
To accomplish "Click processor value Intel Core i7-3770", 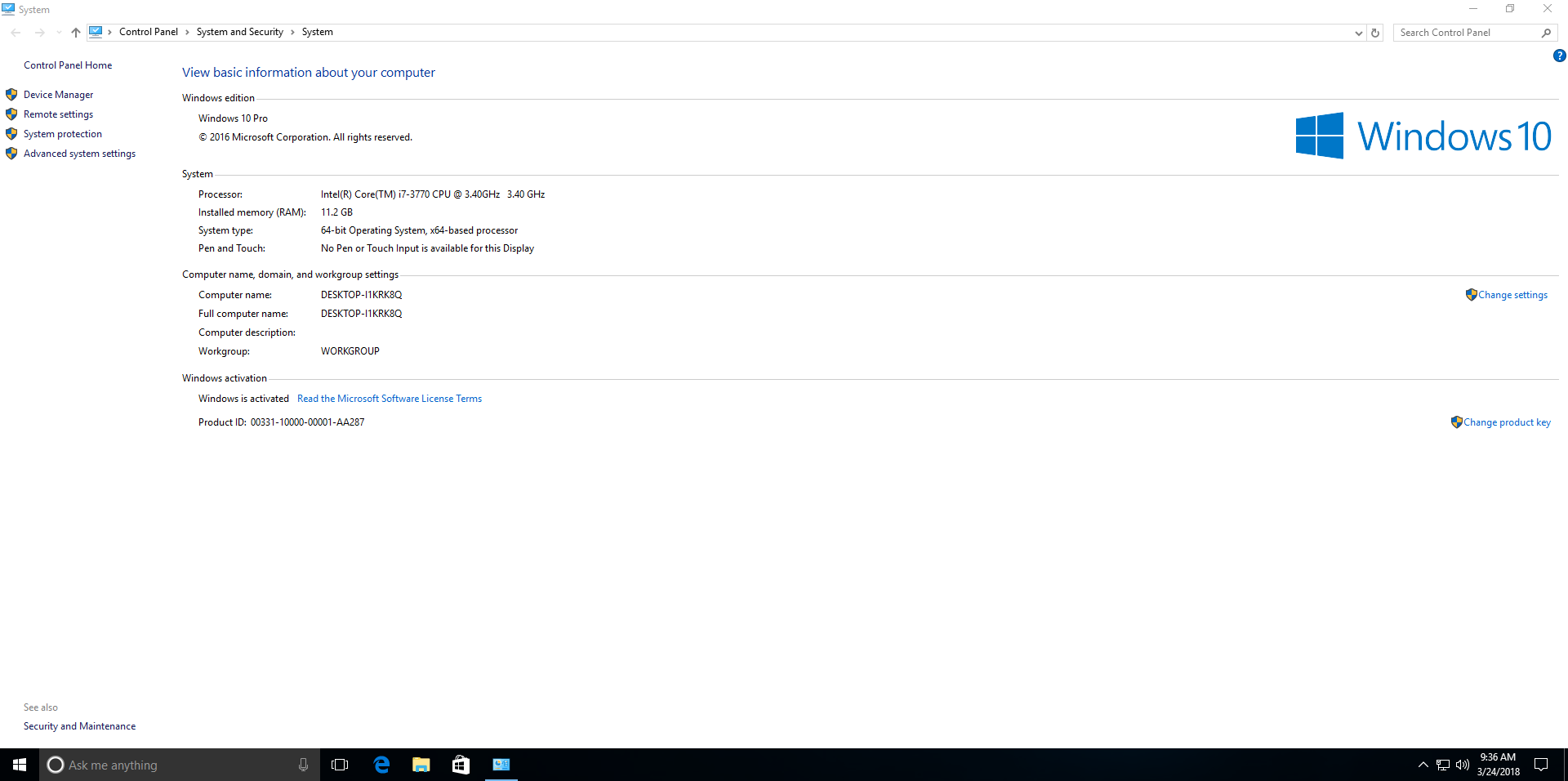I will pos(433,194).
